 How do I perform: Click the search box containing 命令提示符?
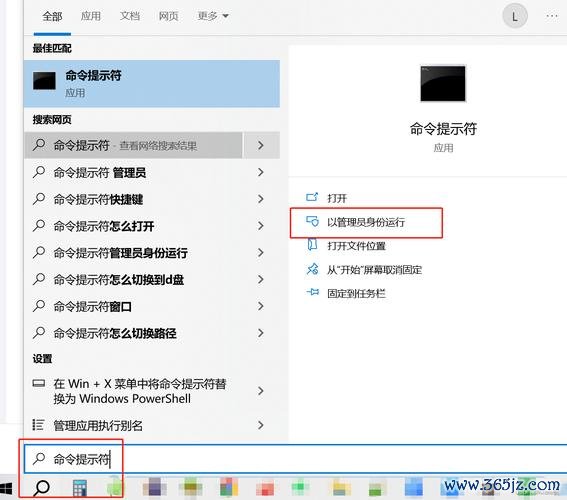(x=295, y=459)
